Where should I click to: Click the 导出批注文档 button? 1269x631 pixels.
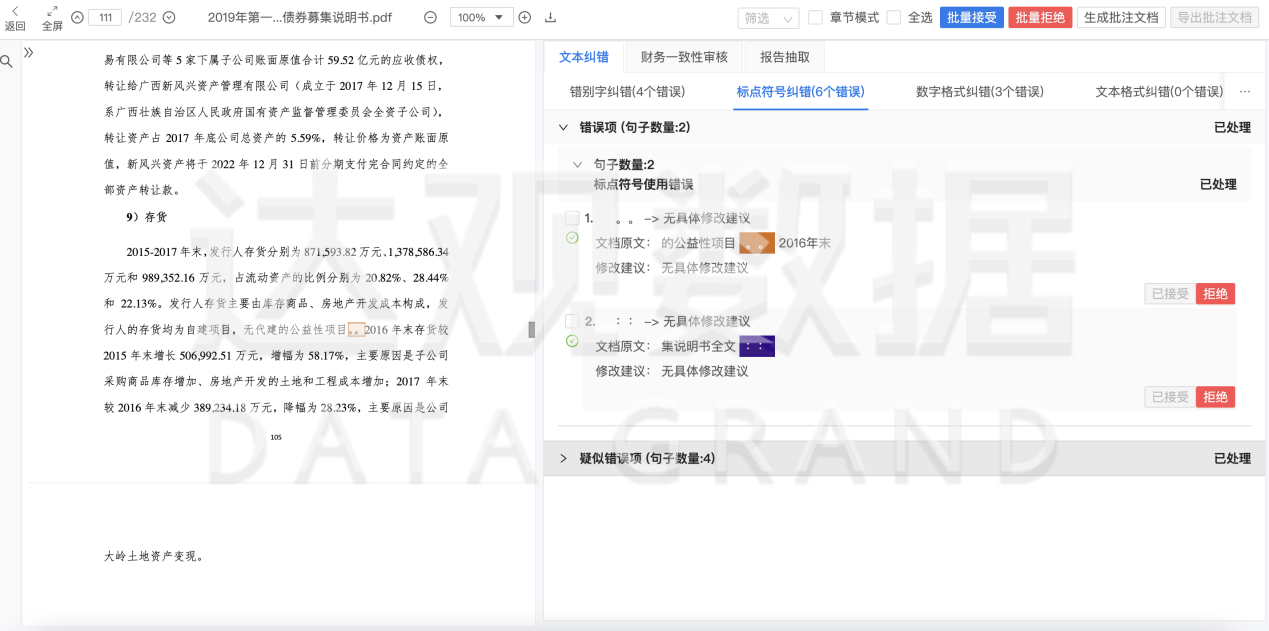(1214, 17)
